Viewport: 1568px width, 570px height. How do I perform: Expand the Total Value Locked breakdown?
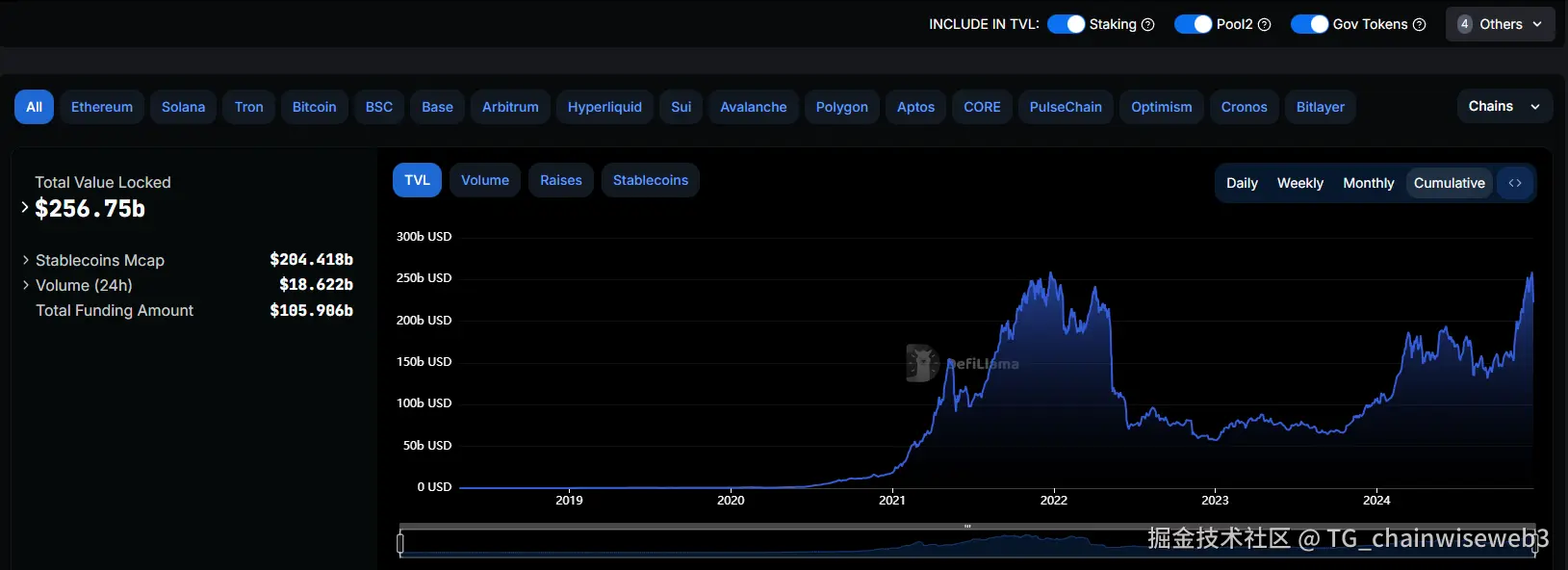pos(25,207)
